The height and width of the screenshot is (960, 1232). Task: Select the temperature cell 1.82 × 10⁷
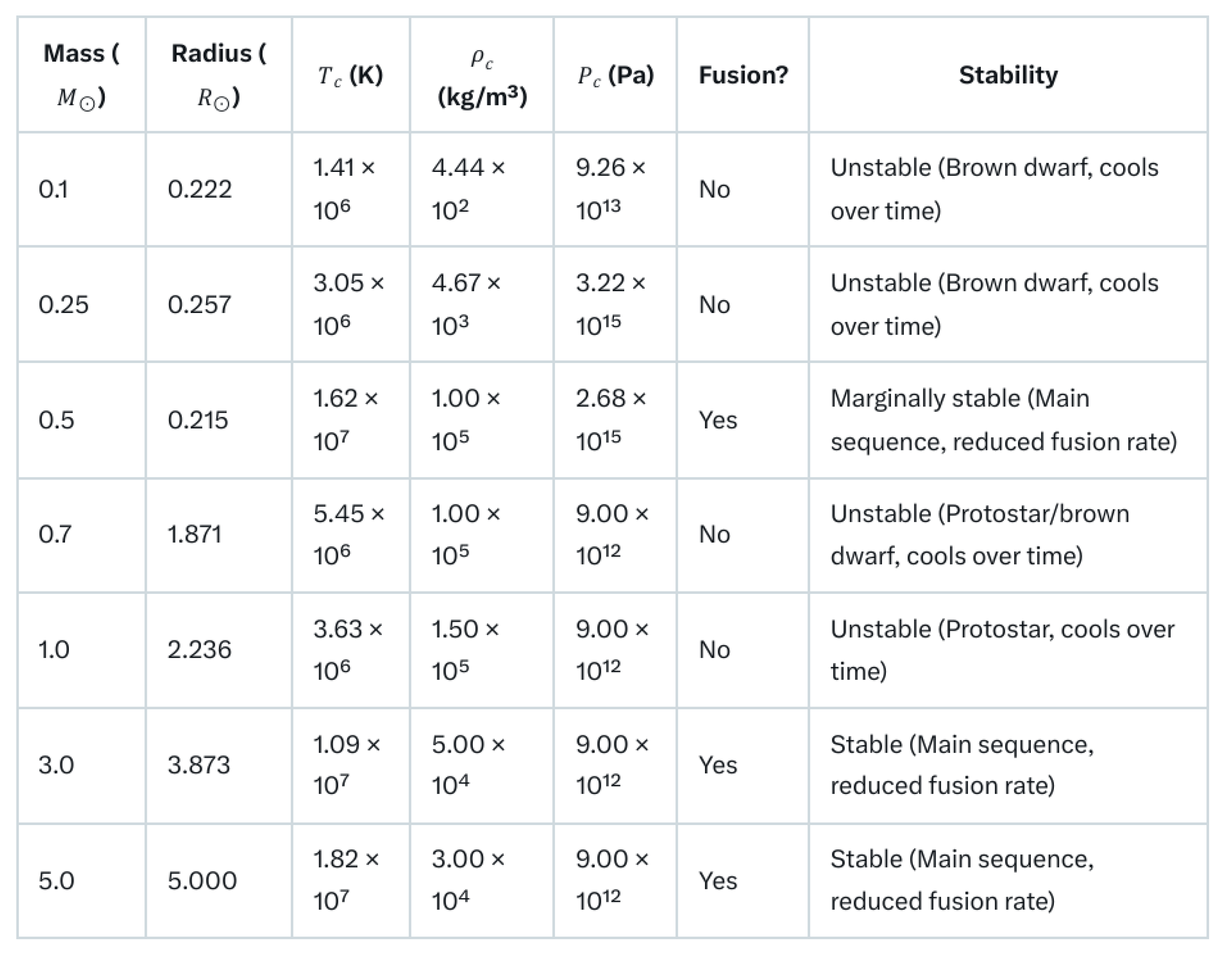346,879
